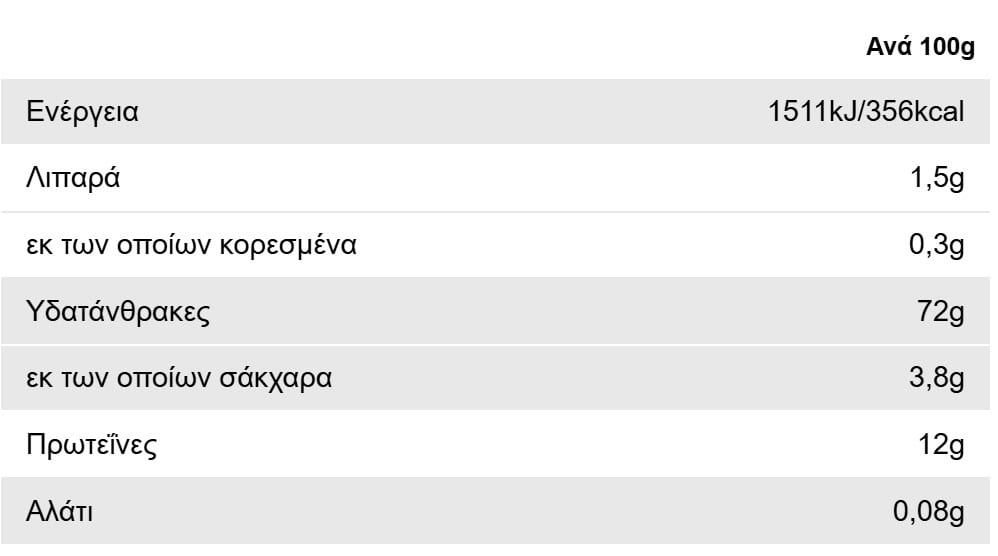Screen dimensions: 998x556
Task: Select the 12g protein value
Action: [940, 445]
